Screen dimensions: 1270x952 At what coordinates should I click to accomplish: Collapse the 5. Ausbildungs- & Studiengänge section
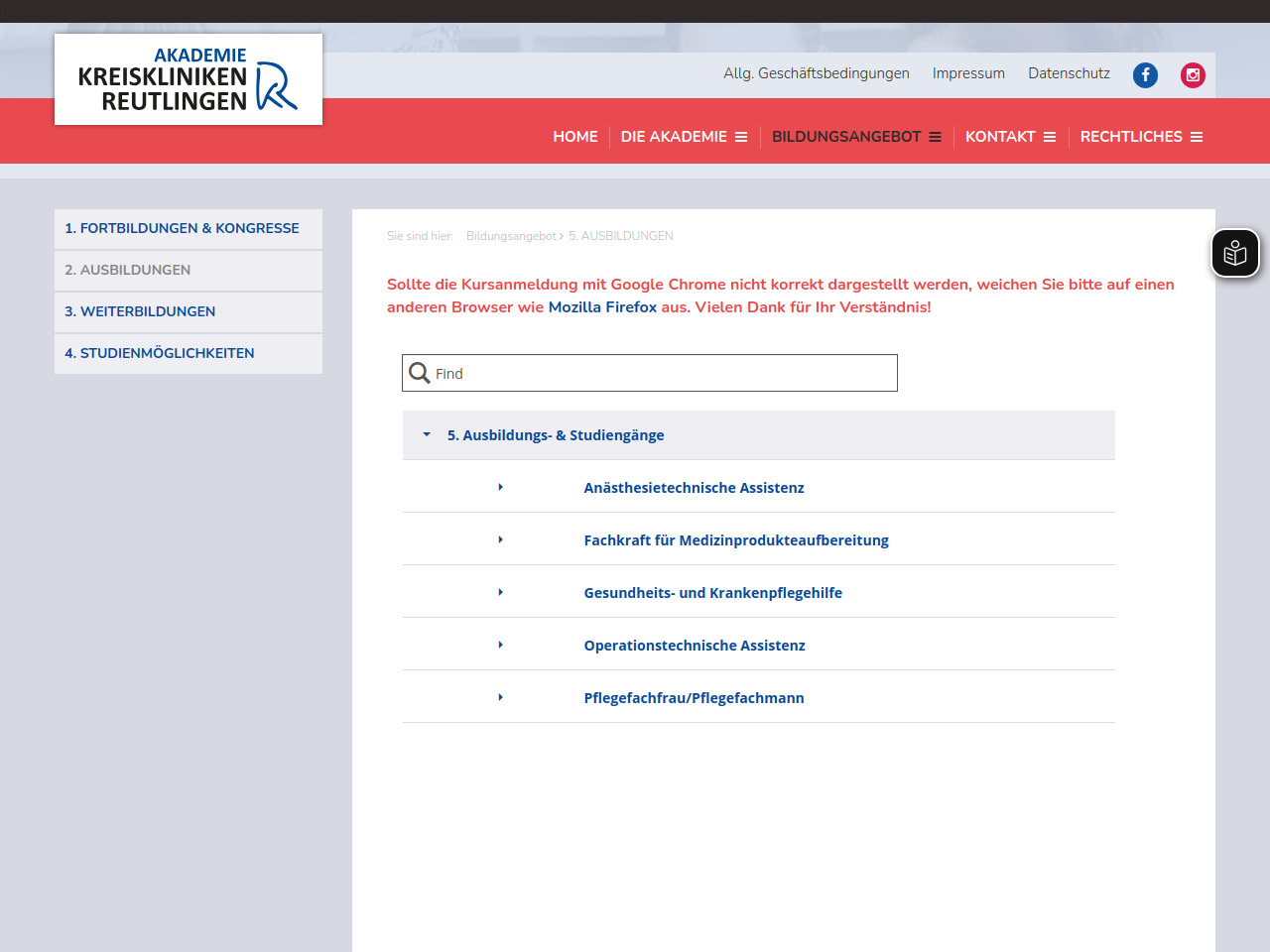427,434
